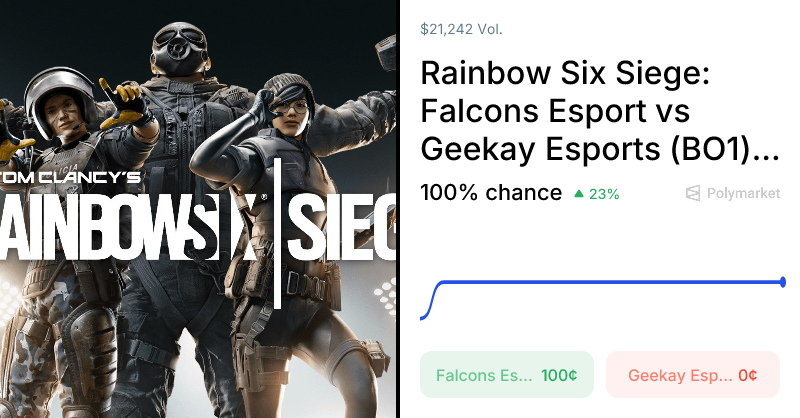Click the gas mask operator's face
The width and height of the screenshot is (800, 418).
pyautogui.click(x=179, y=50)
